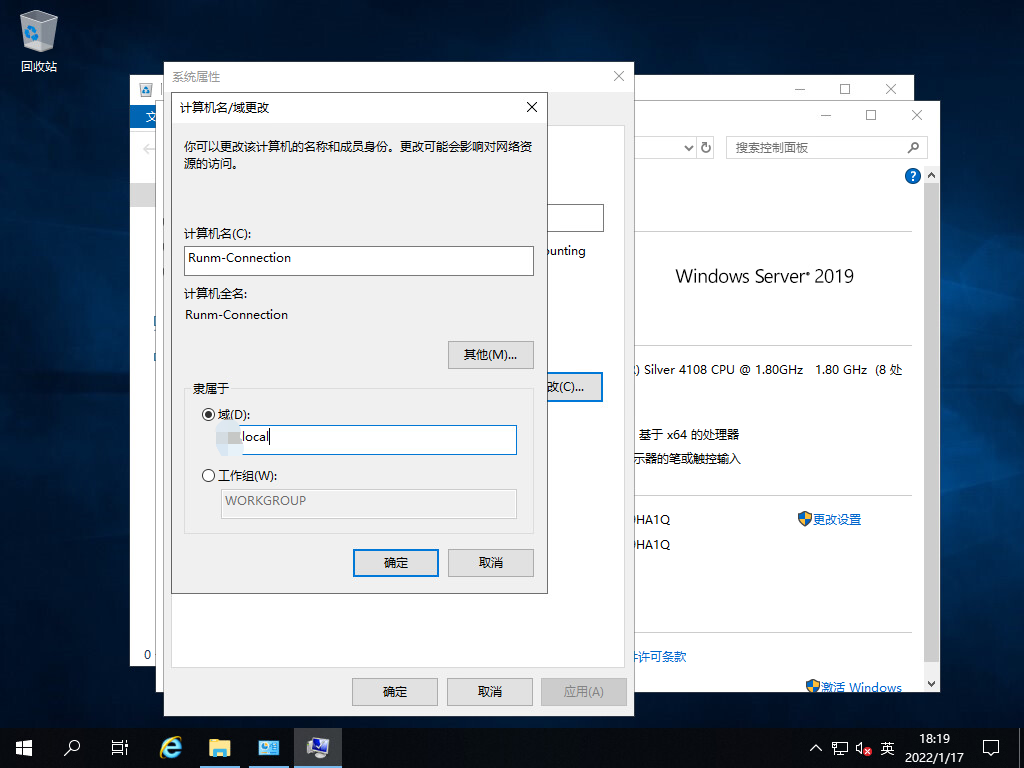1024x768 pixels.
Task: Open Server Manager taskbar icon
Action: [268, 748]
